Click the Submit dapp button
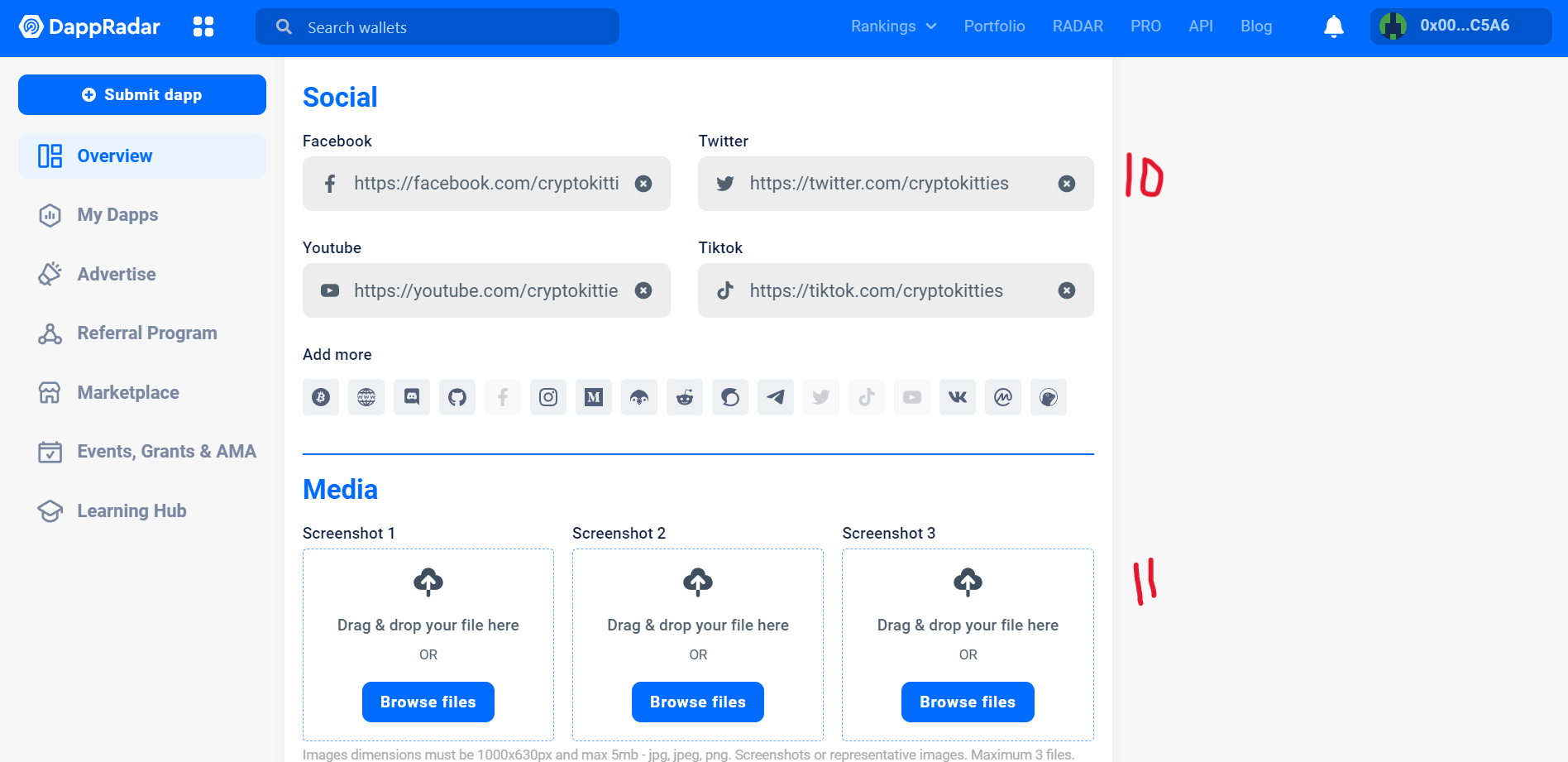The image size is (1568, 762). click(142, 95)
